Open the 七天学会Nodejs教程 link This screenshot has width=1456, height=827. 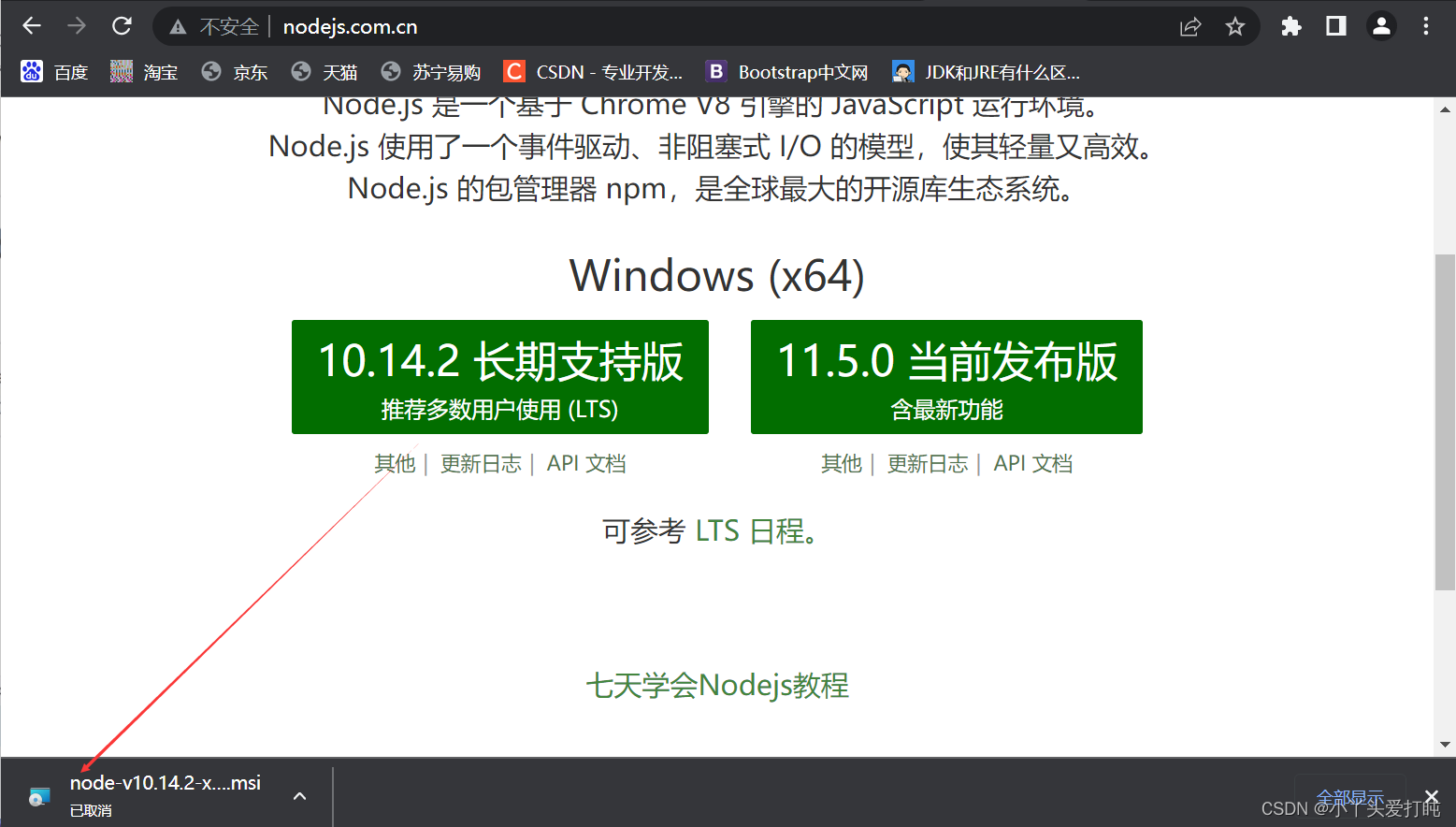(x=717, y=686)
